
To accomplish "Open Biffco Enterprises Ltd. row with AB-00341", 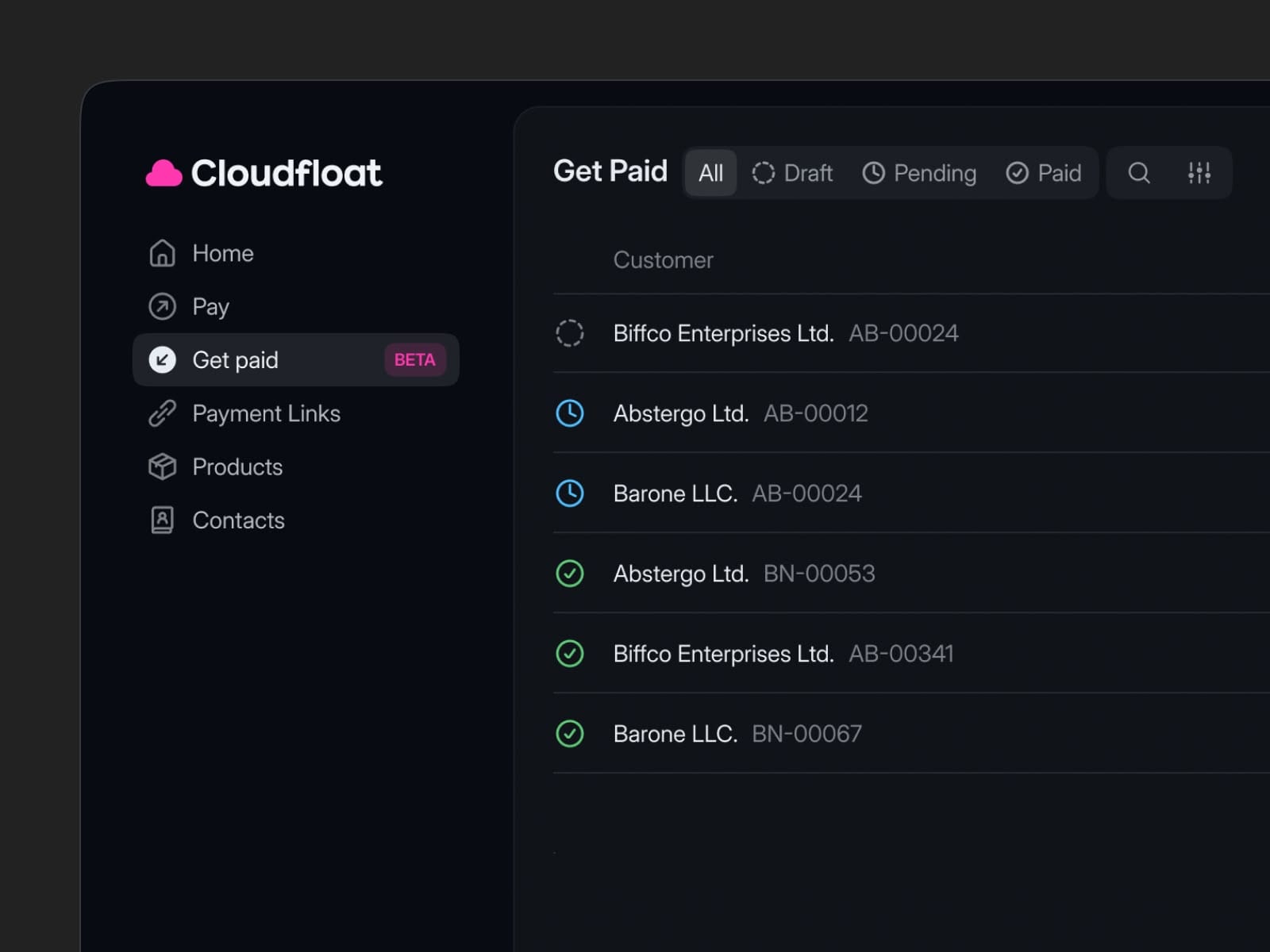I will point(723,654).
